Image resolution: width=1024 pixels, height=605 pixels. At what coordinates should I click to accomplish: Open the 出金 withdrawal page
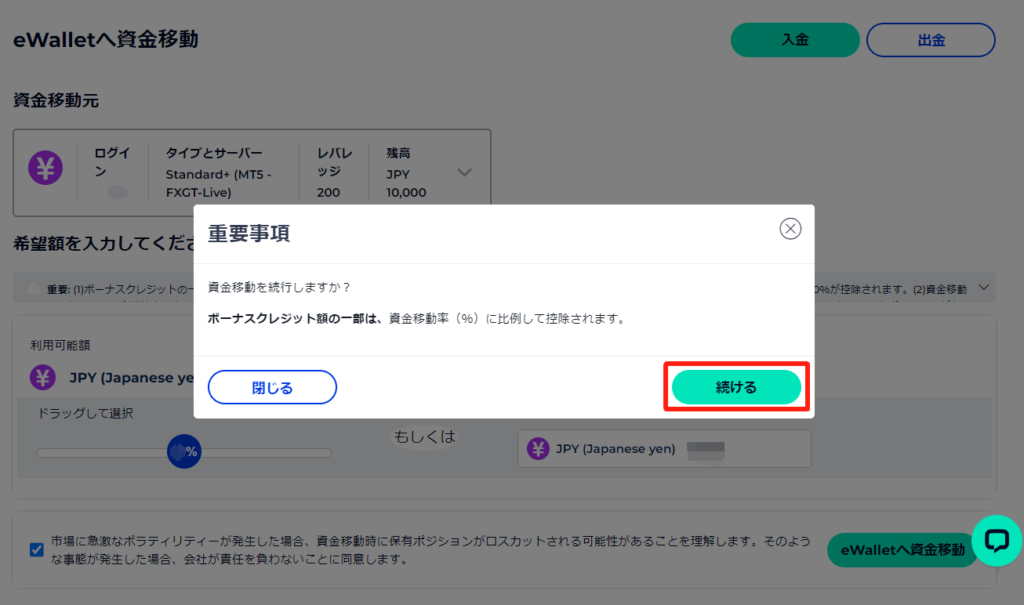tap(930, 40)
